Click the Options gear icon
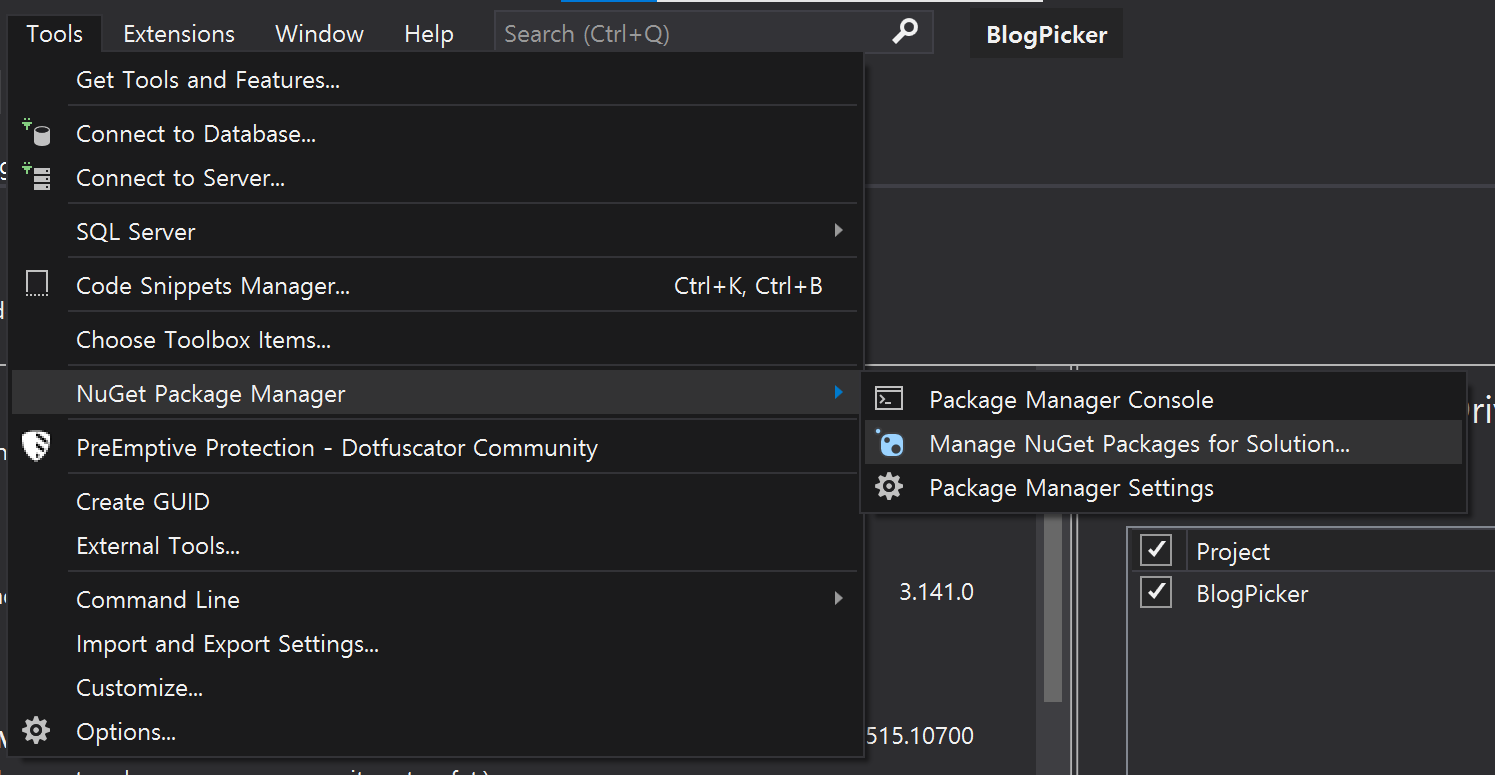Viewport: 1495px width, 775px height. [x=37, y=731]
